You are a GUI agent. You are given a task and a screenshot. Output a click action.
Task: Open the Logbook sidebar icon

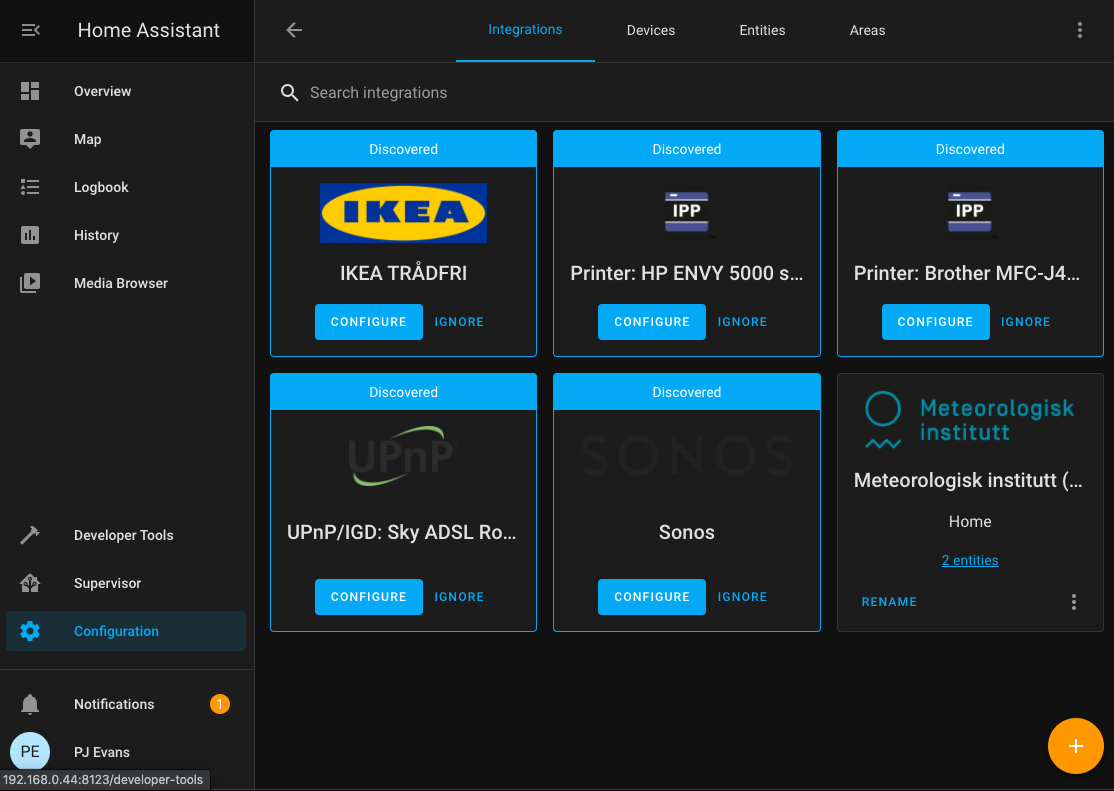(x=30, y=187)
